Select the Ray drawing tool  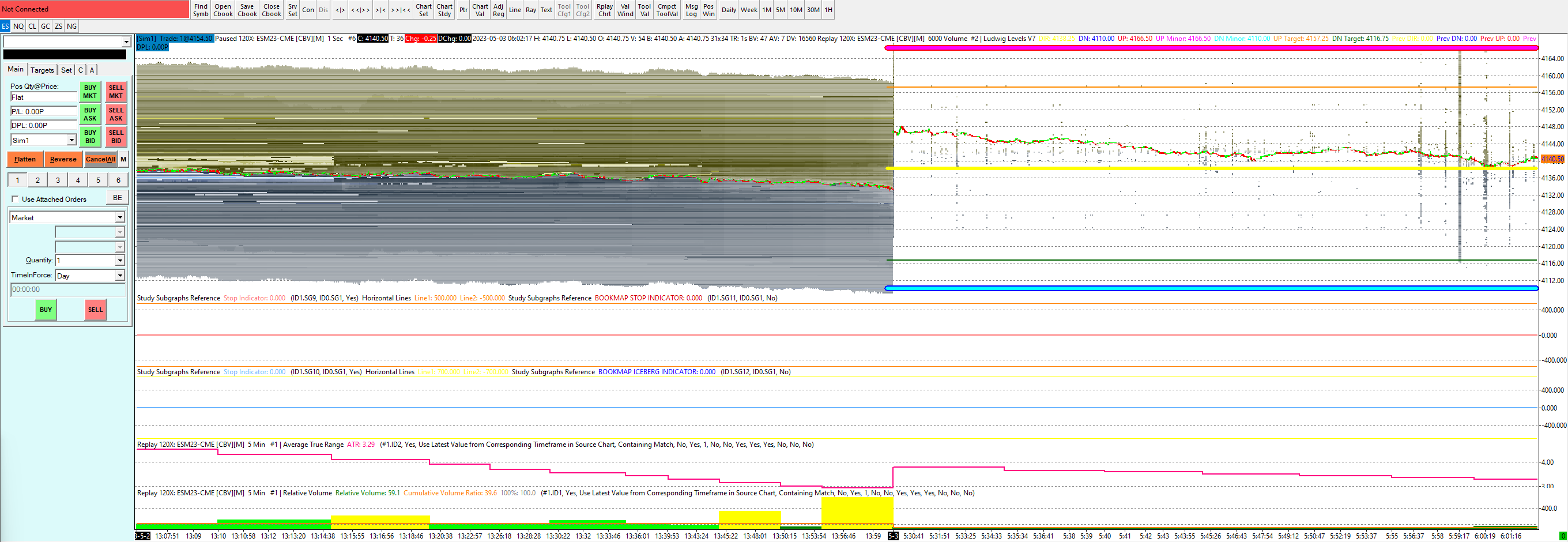point(531,10)
